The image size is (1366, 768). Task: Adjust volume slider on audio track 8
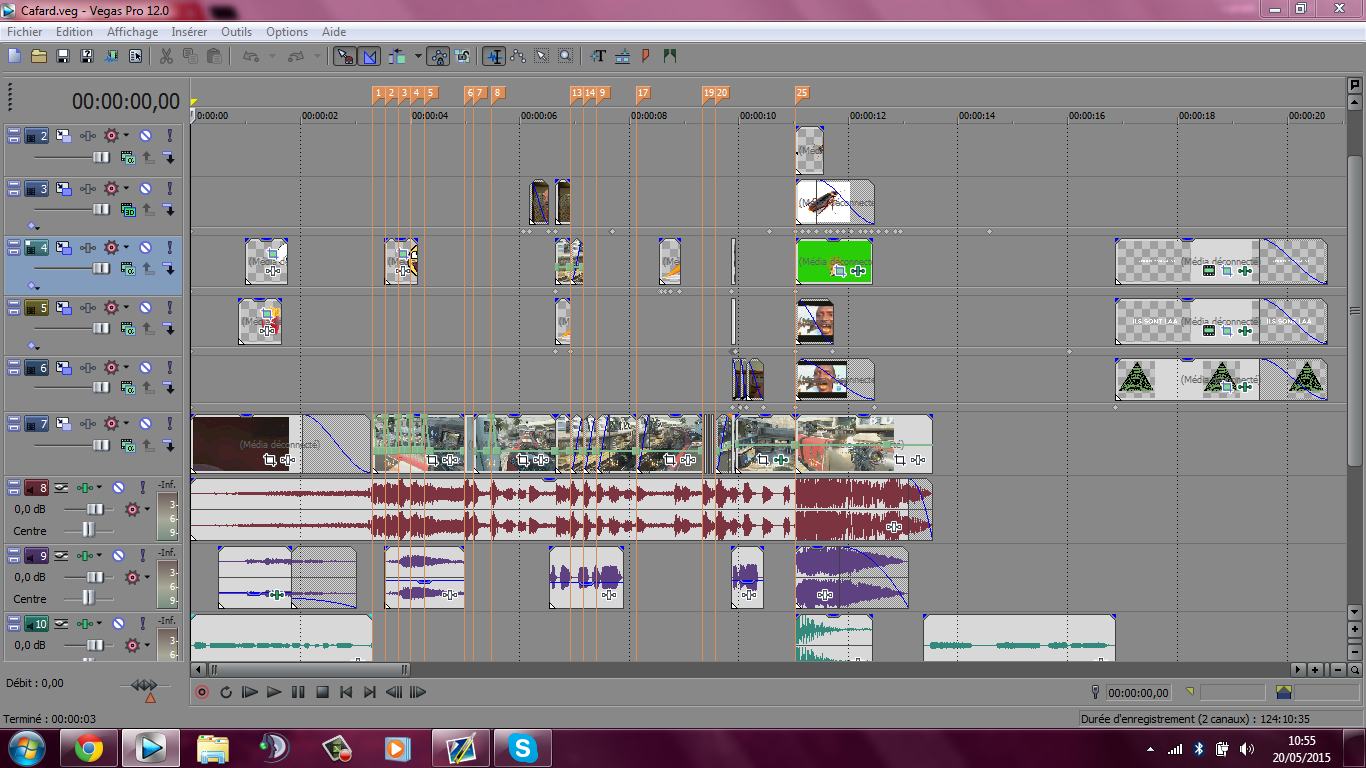pos(96,509)
